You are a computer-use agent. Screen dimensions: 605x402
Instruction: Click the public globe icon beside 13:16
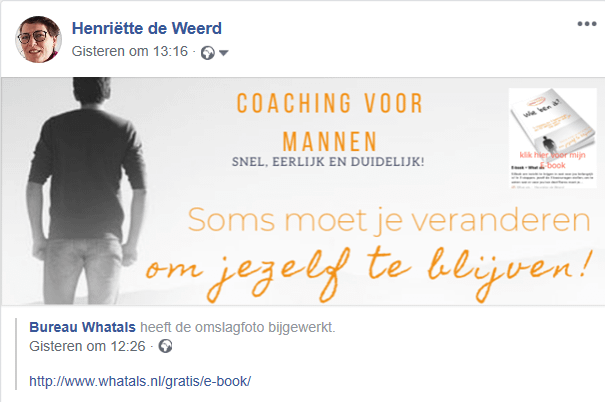(x=208, y=53)
